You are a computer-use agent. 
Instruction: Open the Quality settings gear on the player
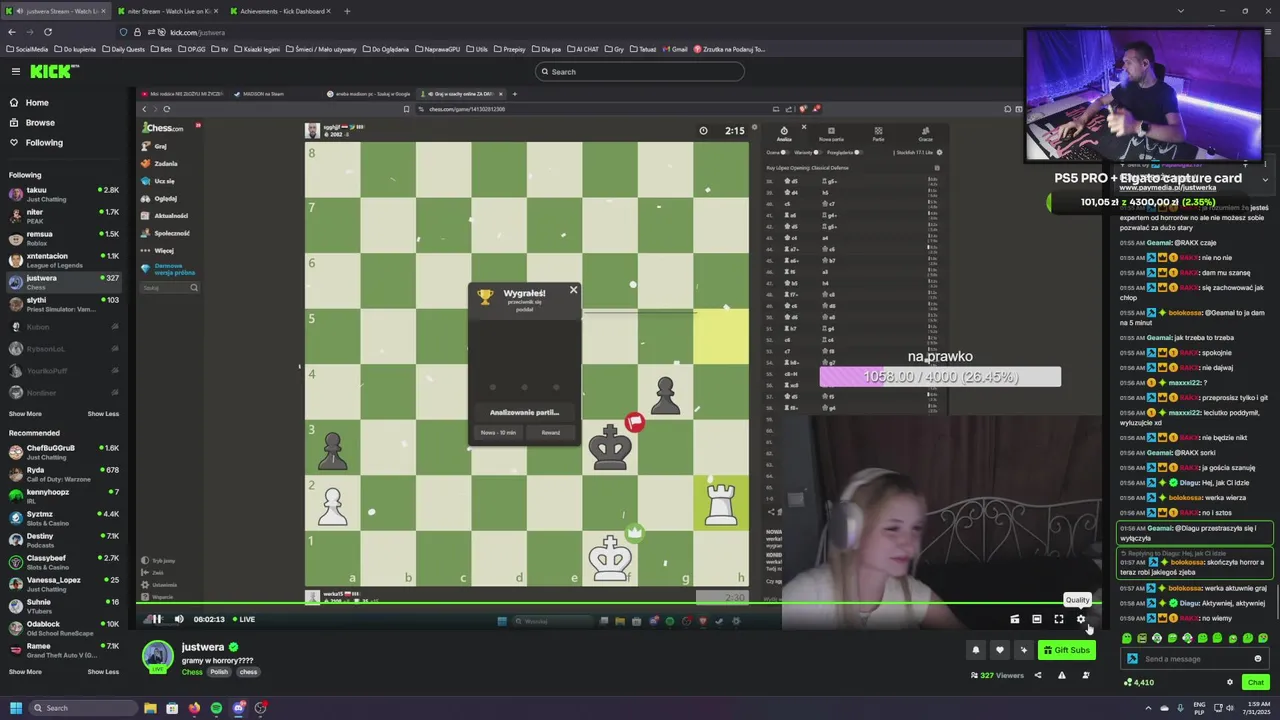1081,619
